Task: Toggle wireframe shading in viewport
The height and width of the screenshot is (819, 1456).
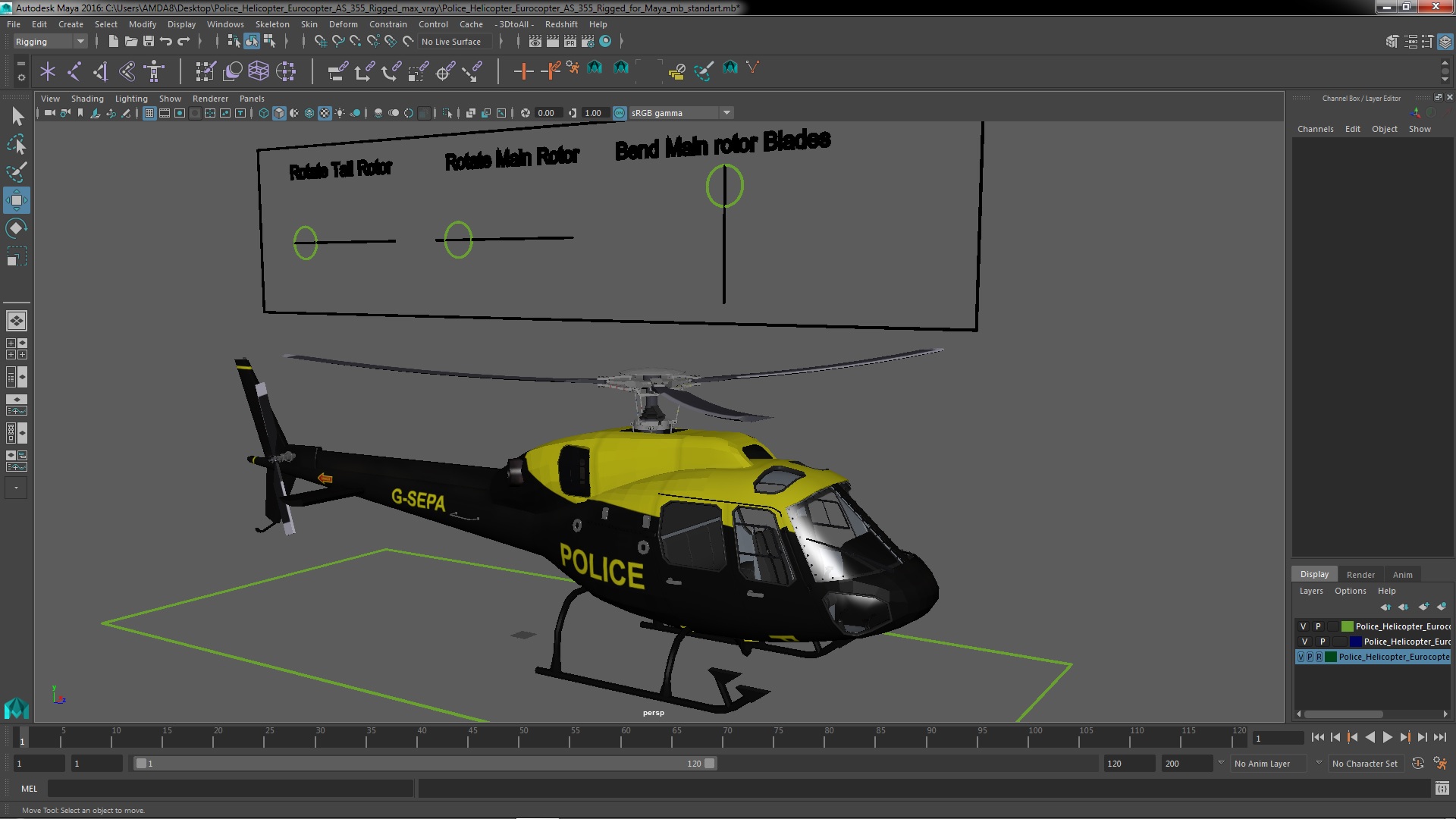Action: [x=264, y=113]
